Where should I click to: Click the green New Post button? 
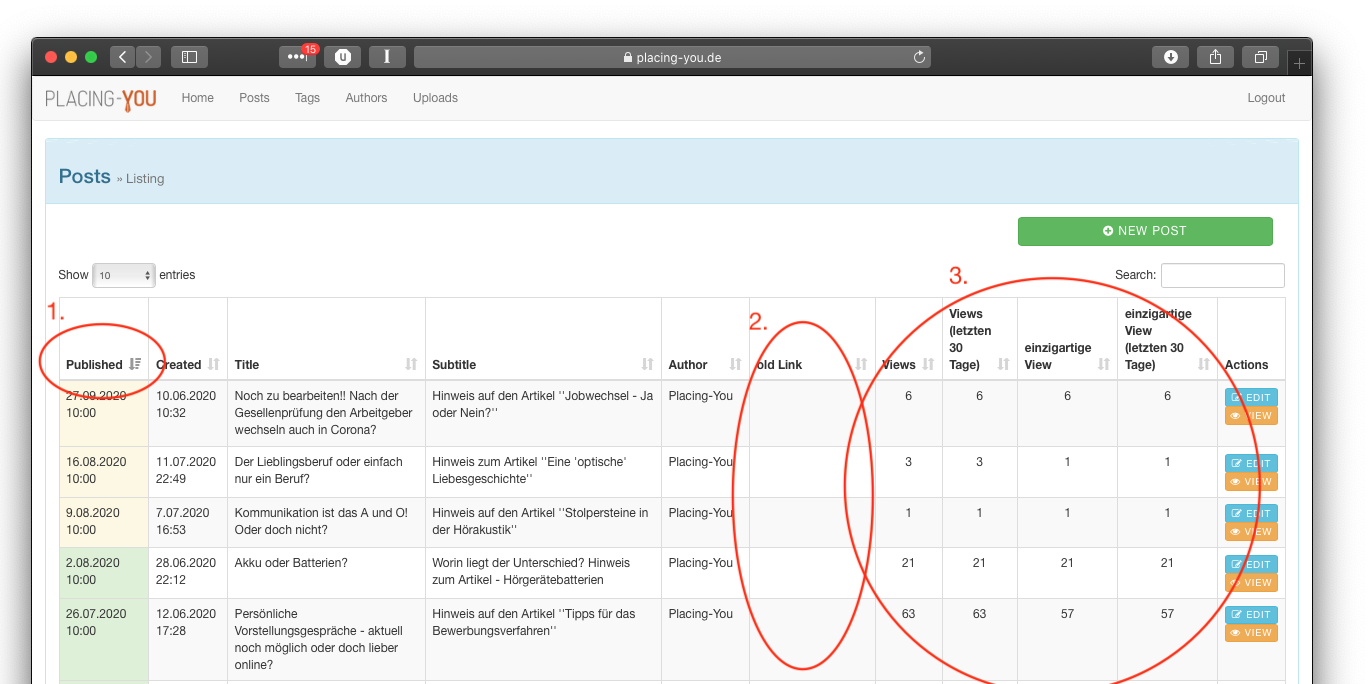click(x=1145, y=231)
